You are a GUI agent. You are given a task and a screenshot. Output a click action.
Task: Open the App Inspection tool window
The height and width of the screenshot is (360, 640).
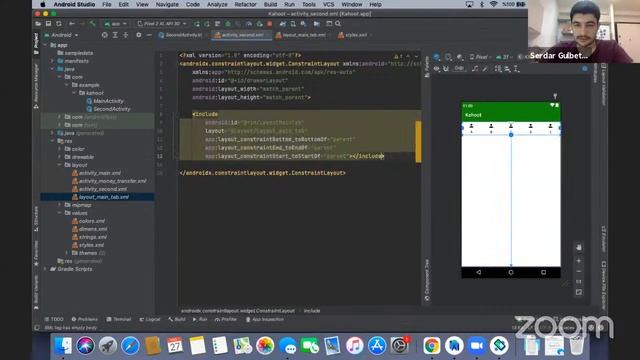(264, 319)
